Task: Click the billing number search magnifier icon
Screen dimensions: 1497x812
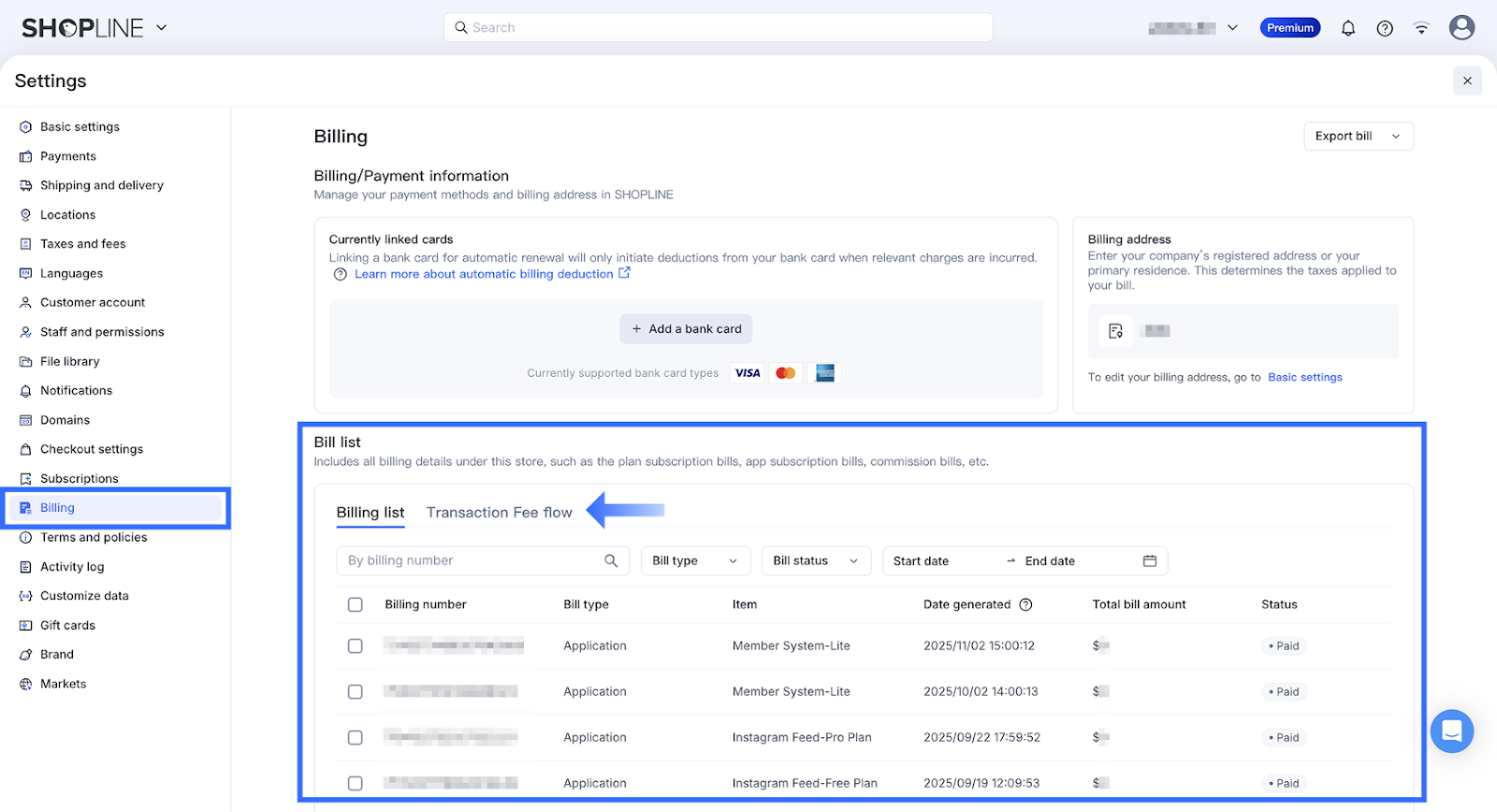Action: click(x=611, y=560)
